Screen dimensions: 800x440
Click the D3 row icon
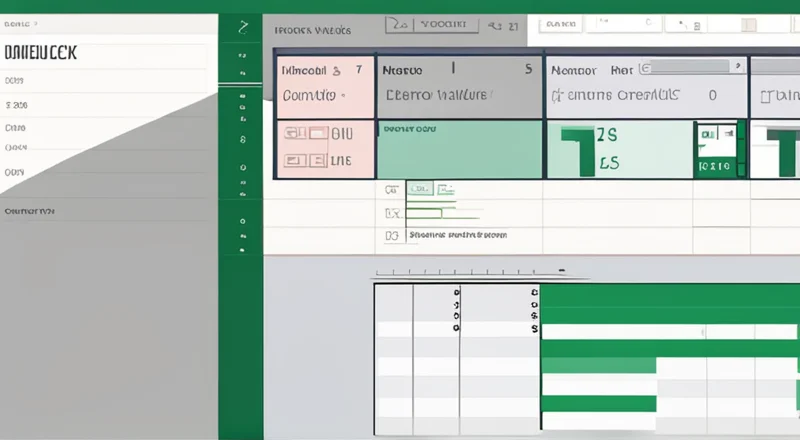pyautogui.click(x=392, y=236)
